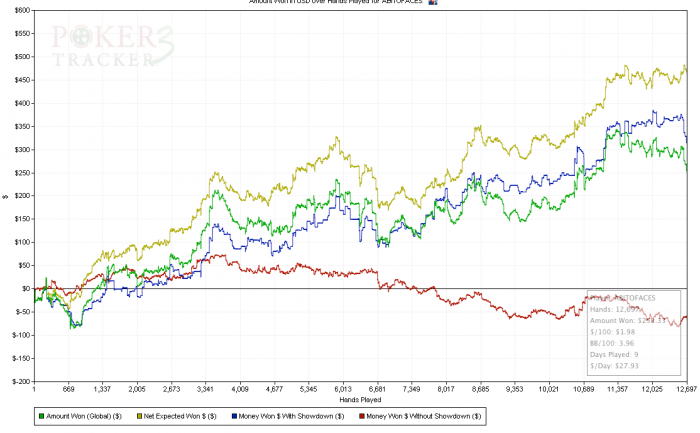Screen dimensions: 700x433
Task: Click the '669' x-axis label
Action: coord(68,389)
